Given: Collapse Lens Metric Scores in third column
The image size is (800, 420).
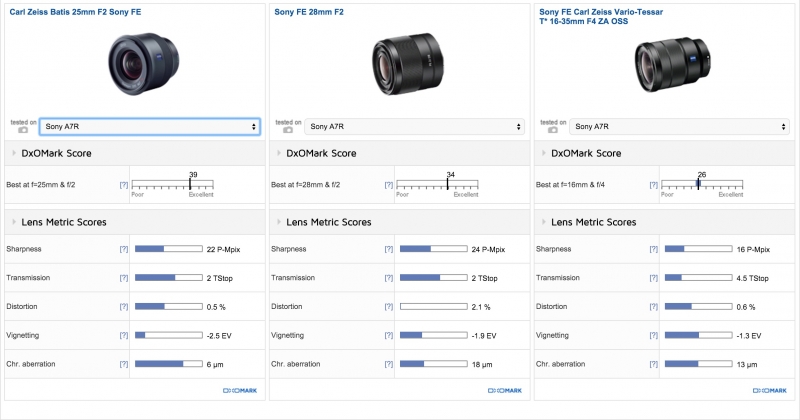Looking at the screenshot, I should tap(543, 222).
